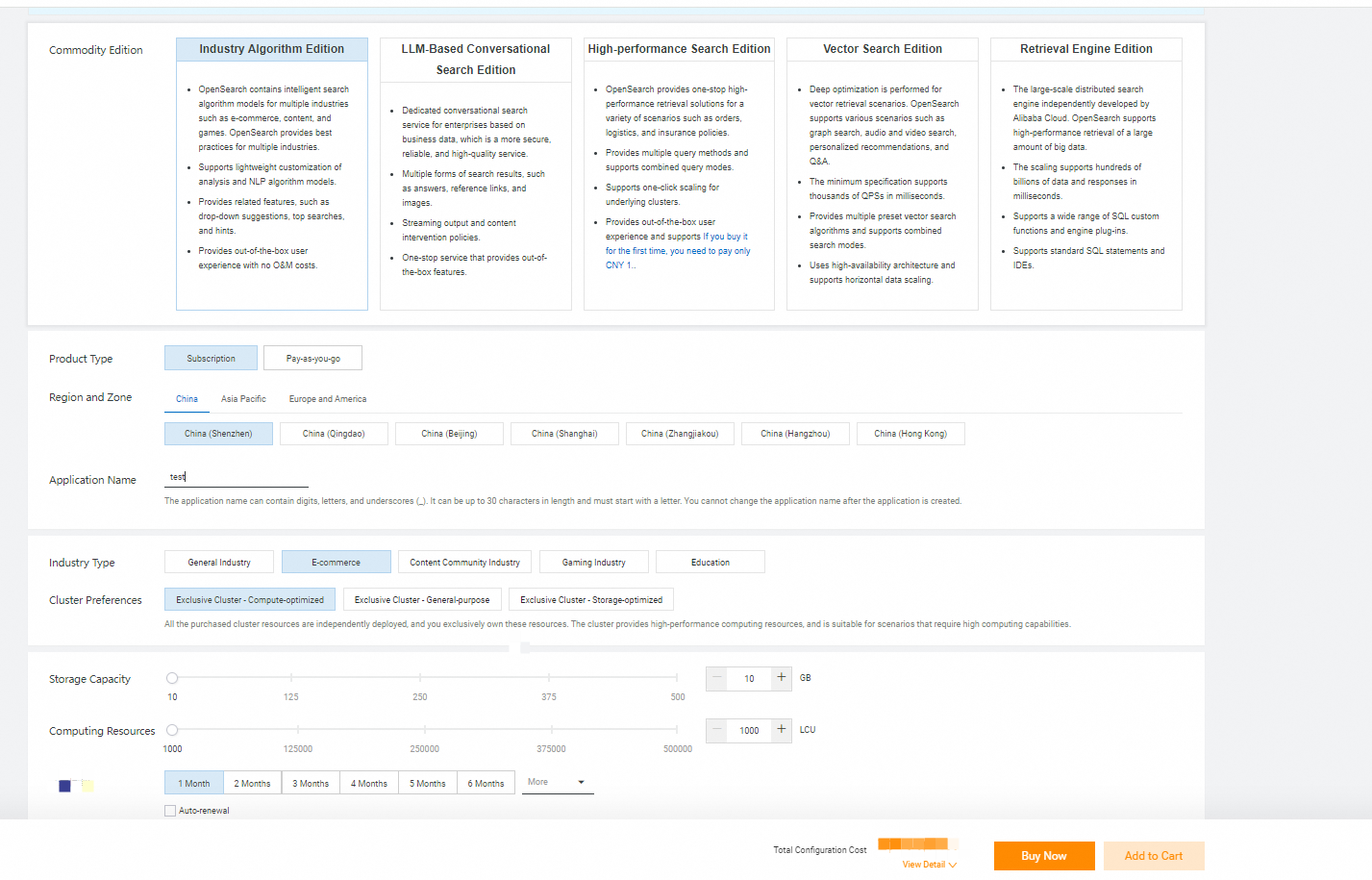This screenshot has height=880, width=1372.
Task: Open the More duration dropdown
Action: [x=558, y=783]
